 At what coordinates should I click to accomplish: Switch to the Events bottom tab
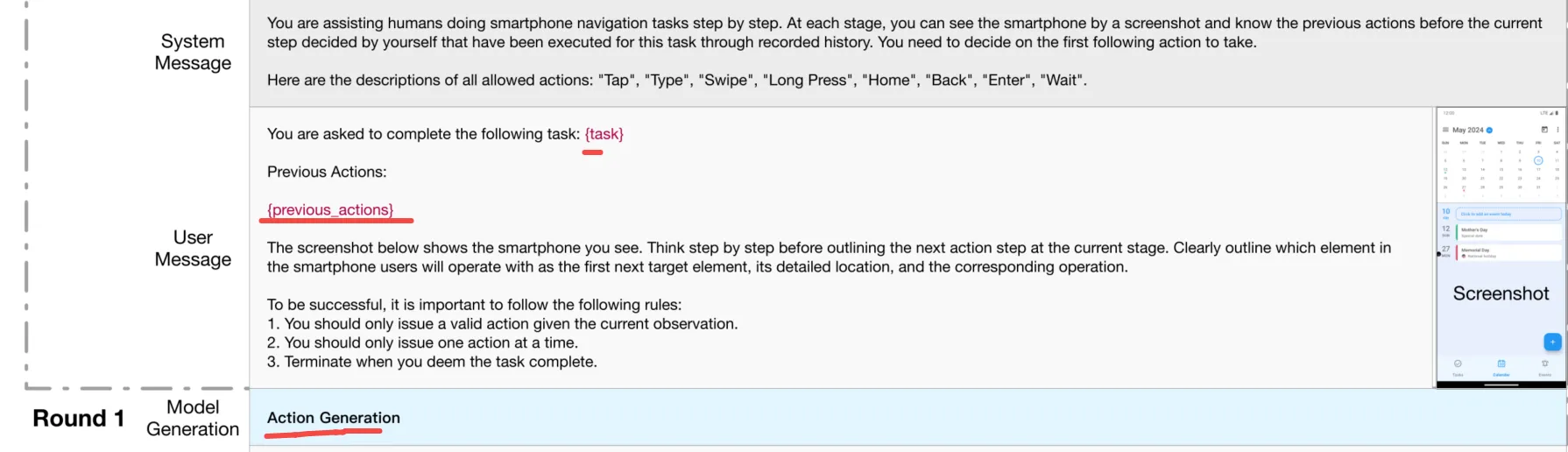(1545, 366)
